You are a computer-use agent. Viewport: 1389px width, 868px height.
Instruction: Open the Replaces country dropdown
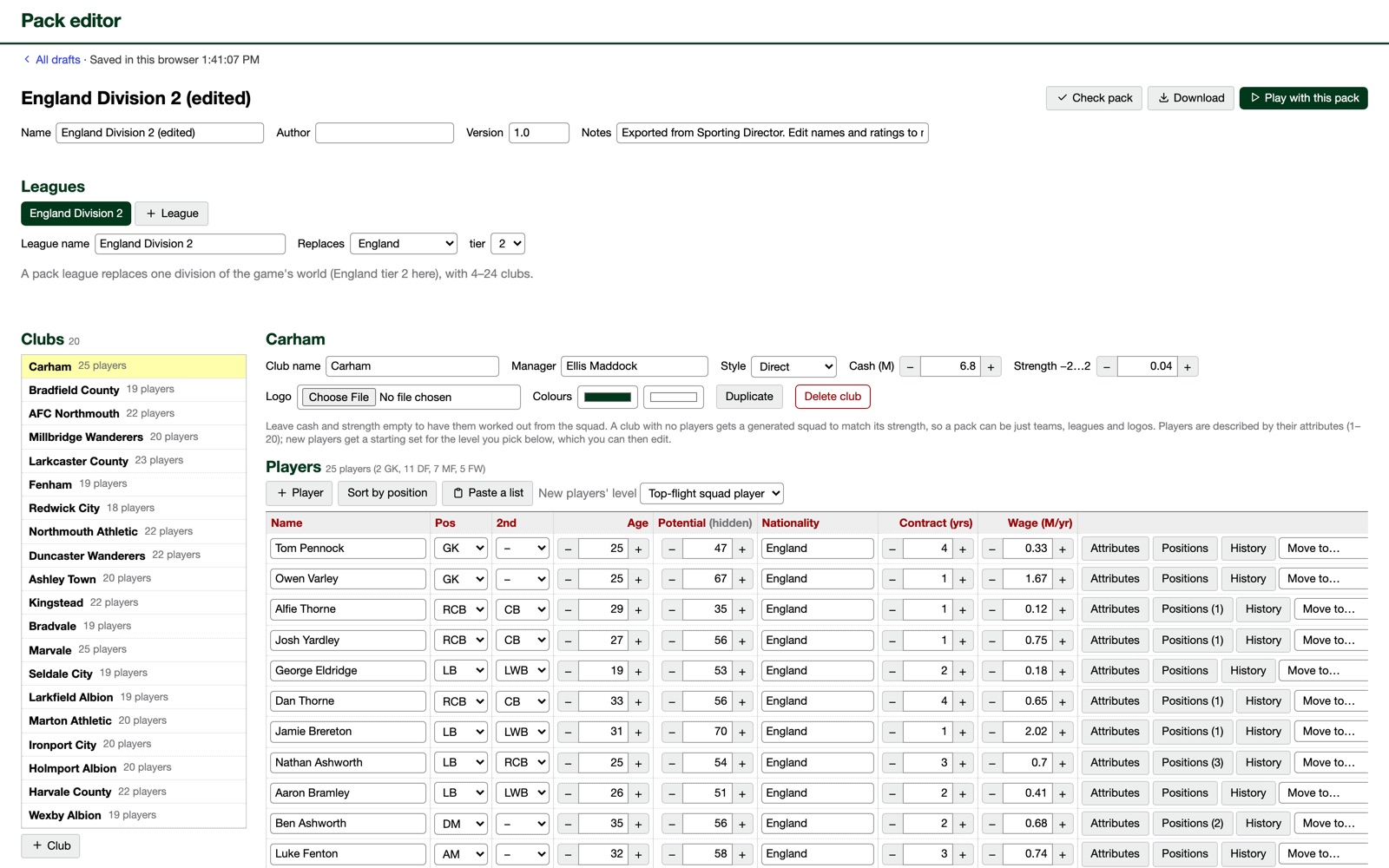click(x=404, y=244)
